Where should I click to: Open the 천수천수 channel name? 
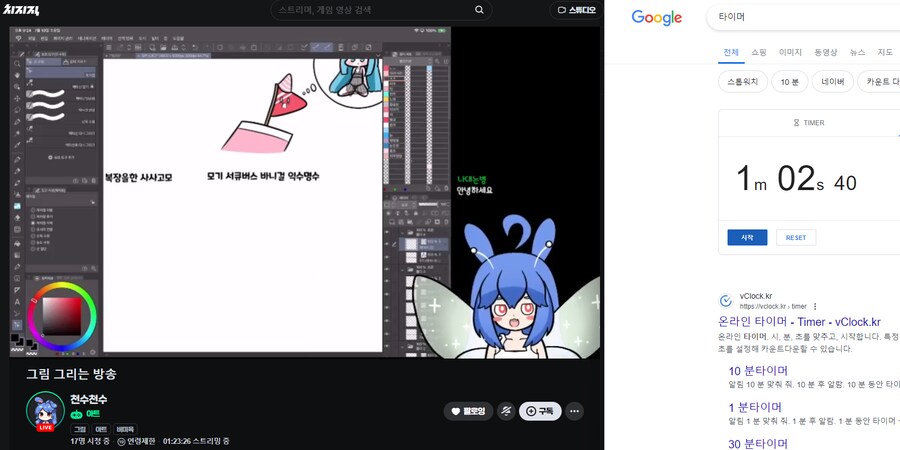88,399
